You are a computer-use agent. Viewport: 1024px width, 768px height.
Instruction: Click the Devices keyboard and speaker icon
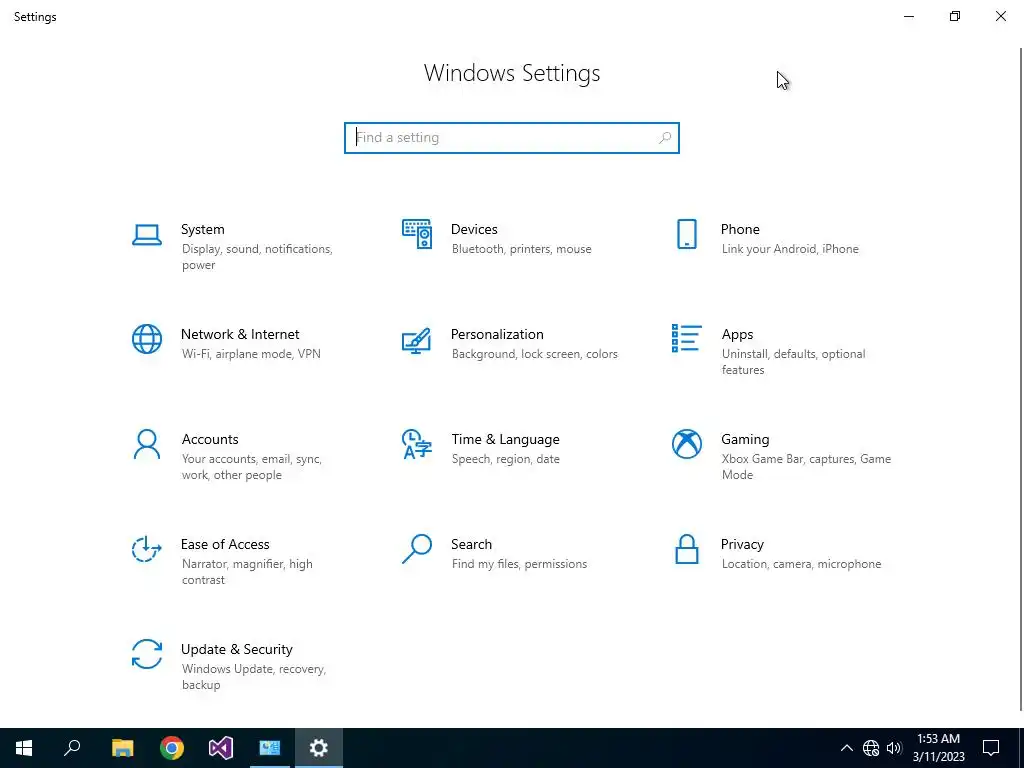417,234
